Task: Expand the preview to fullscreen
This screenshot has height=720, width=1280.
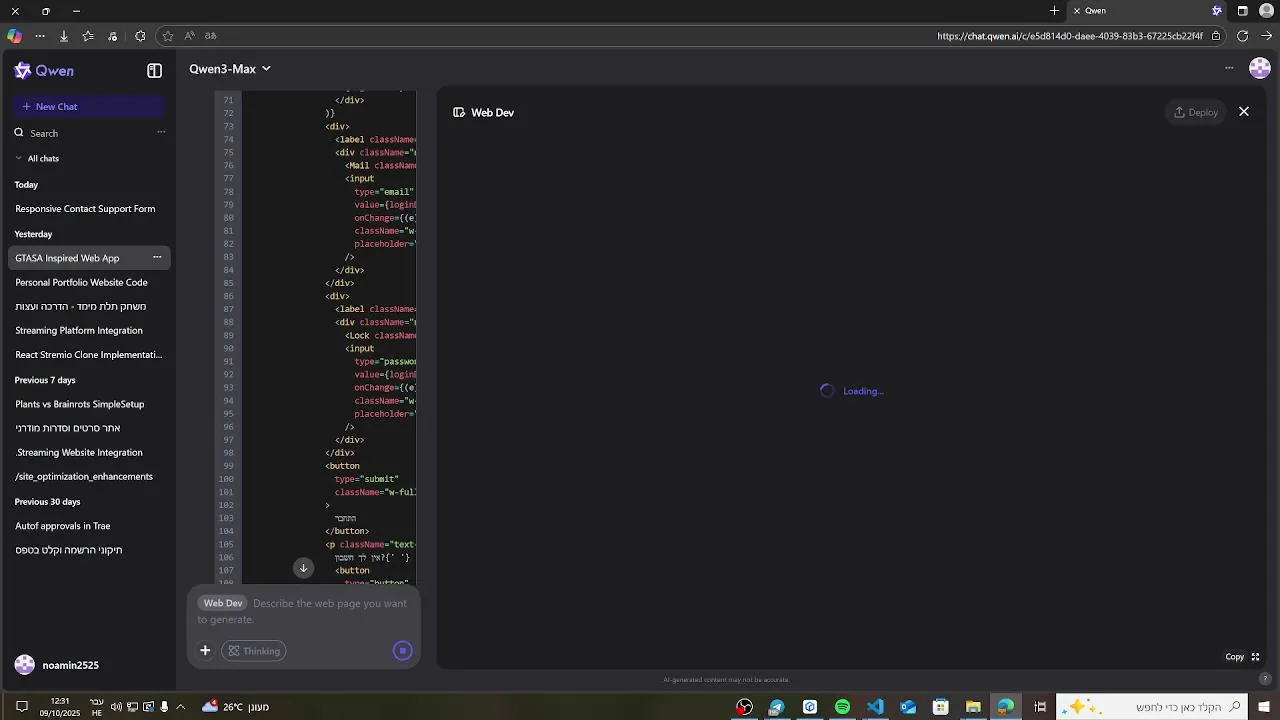Action: point(1256,657)
